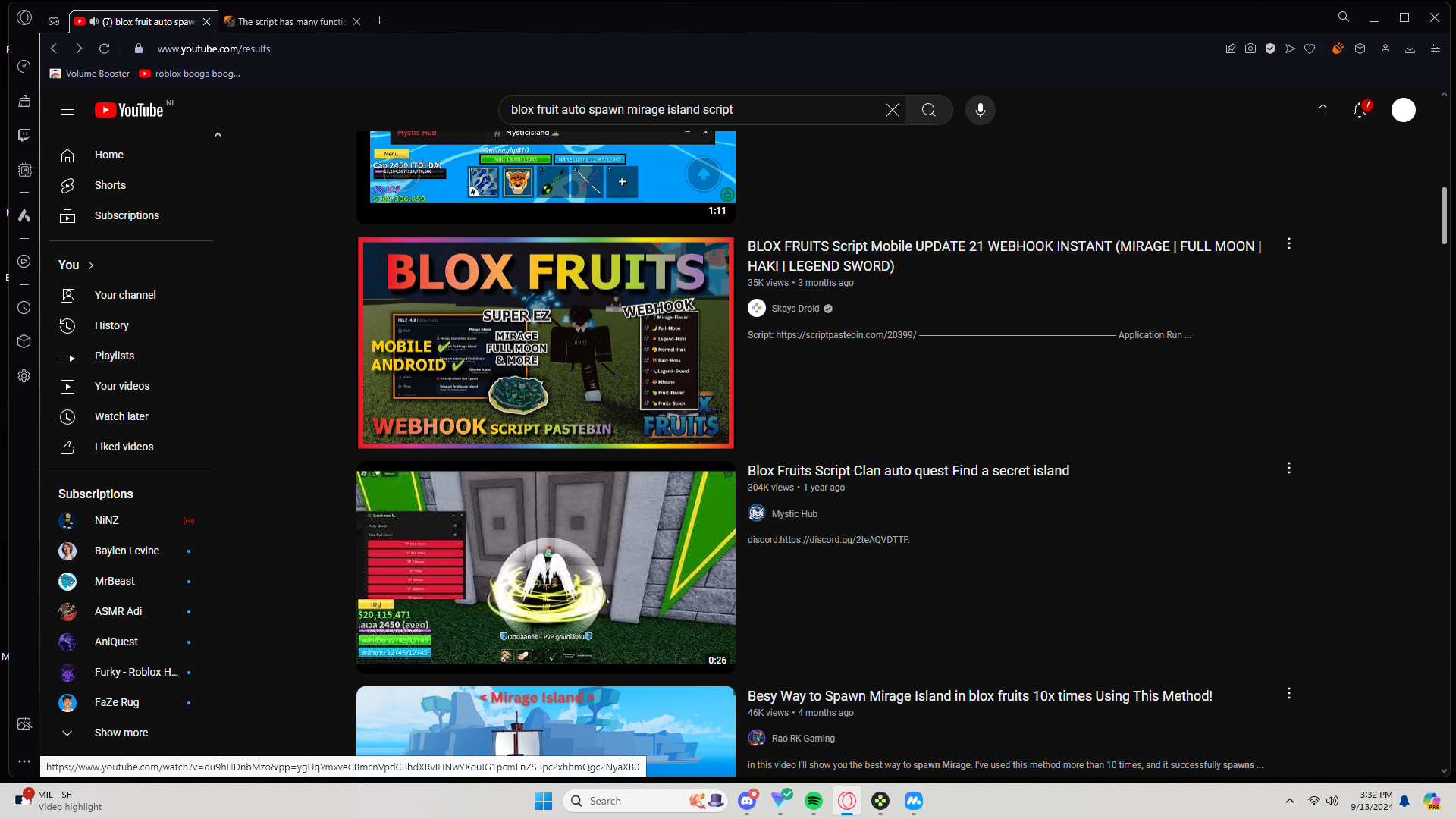Open the Volume Booster bookmark
The image size is (1456, 819).
tap(89, 74)
